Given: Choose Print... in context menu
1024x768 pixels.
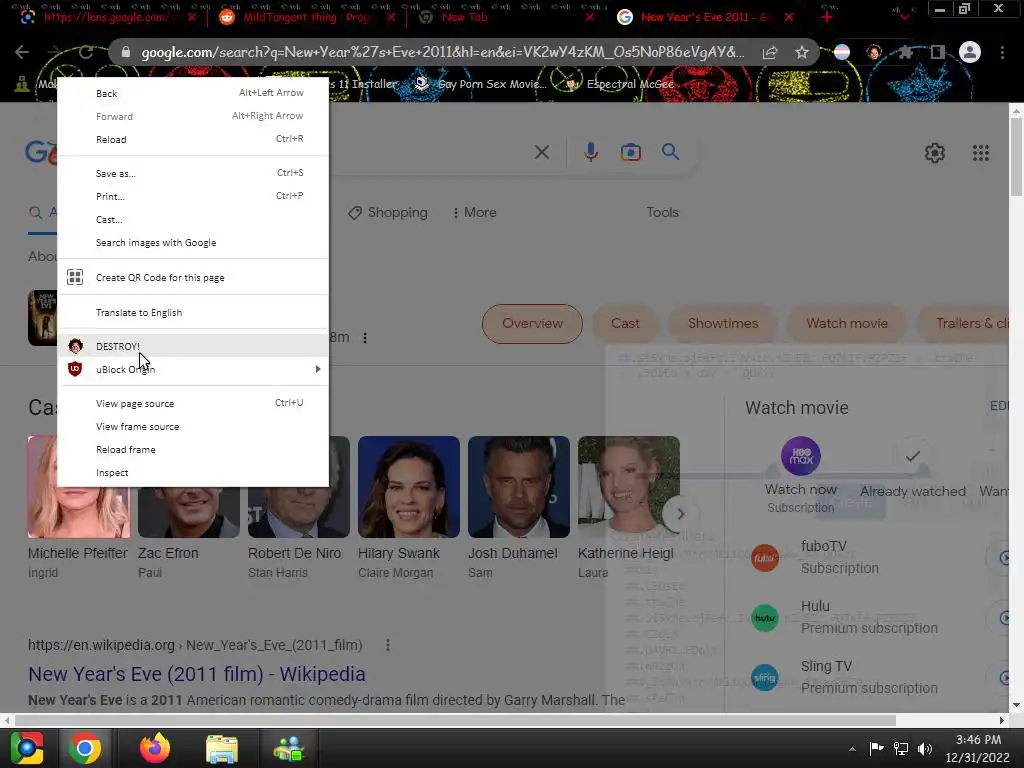Looking at the screenshot, I should click(x=193, y=196).
